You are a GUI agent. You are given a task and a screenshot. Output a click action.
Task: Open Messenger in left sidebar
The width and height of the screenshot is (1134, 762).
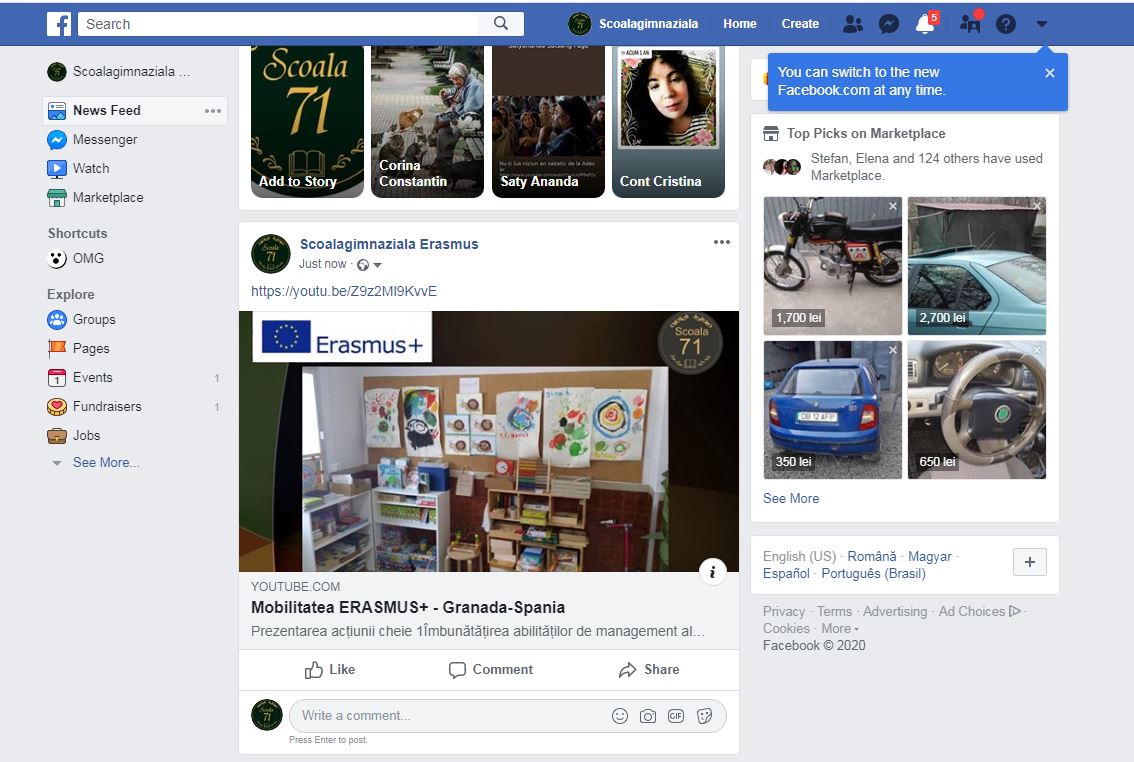(x=92, y=140)
